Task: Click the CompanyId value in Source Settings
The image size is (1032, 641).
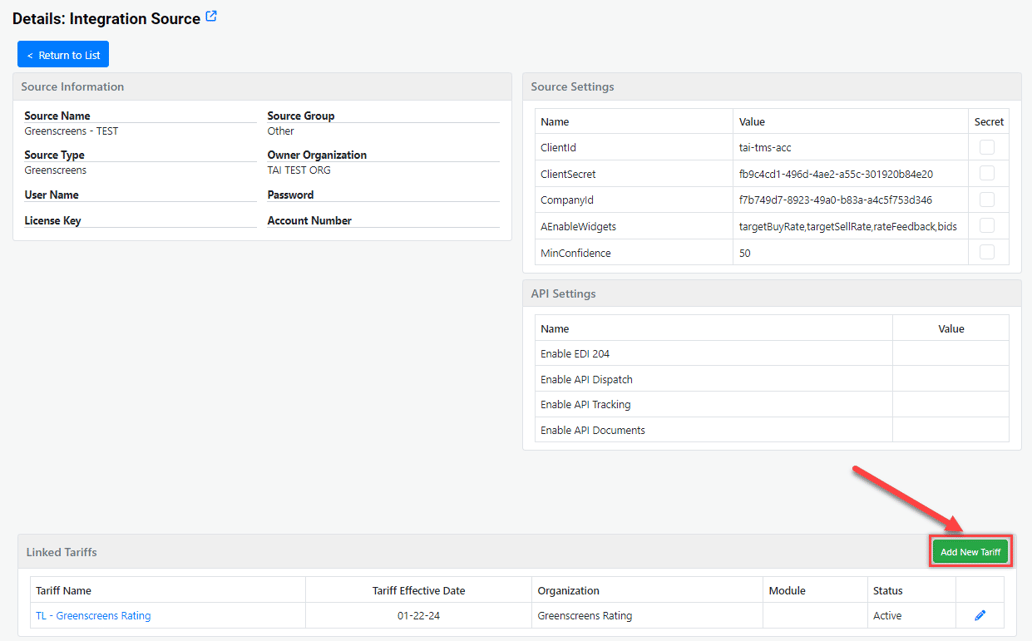Action: pyautogui.click(x=835, y=200)
